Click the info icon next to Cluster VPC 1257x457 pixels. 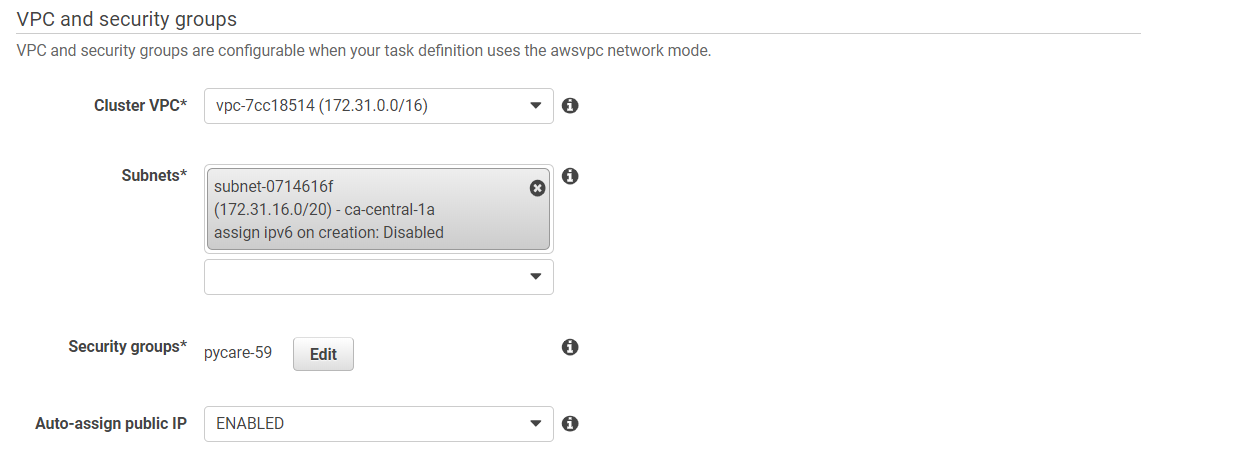(570, 105)
